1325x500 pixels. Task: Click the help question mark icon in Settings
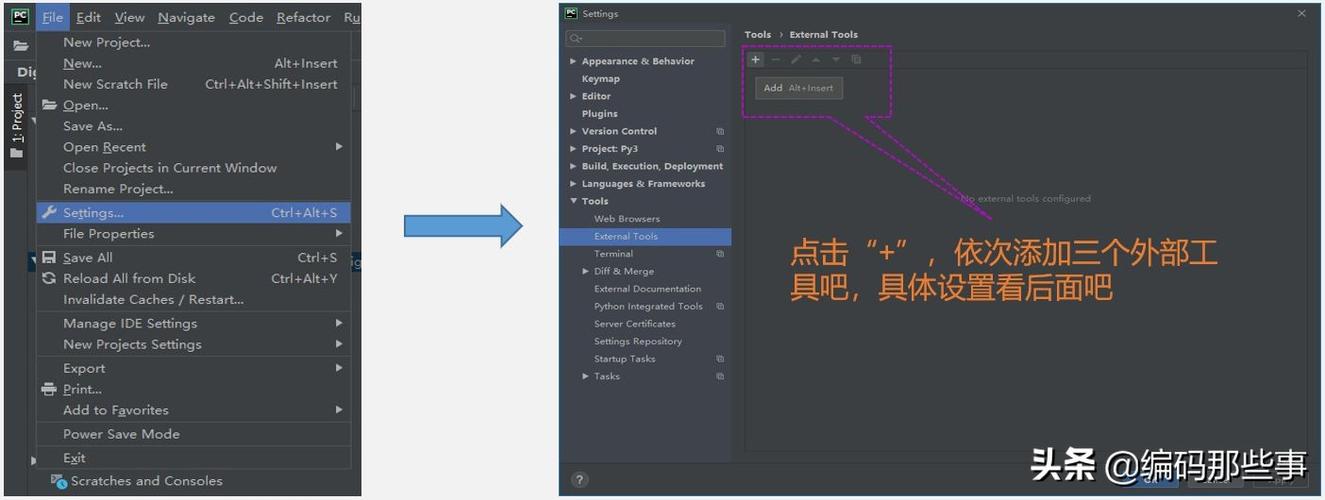(580, 480)
